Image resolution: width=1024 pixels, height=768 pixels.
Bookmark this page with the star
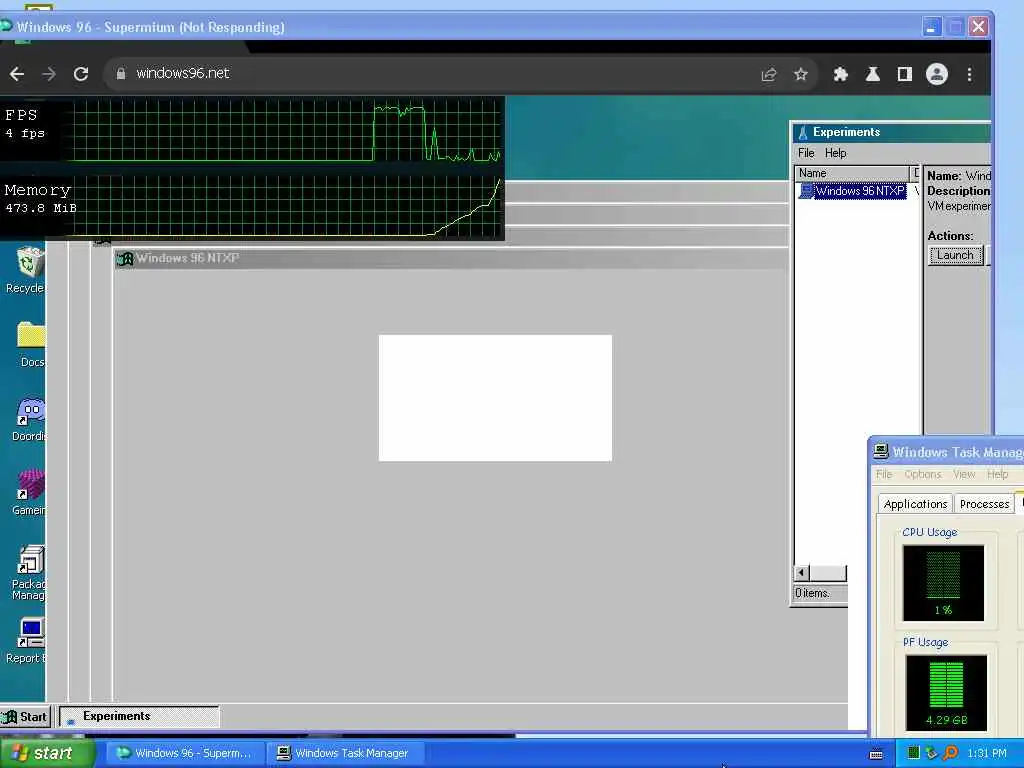(x=801, y=74)
